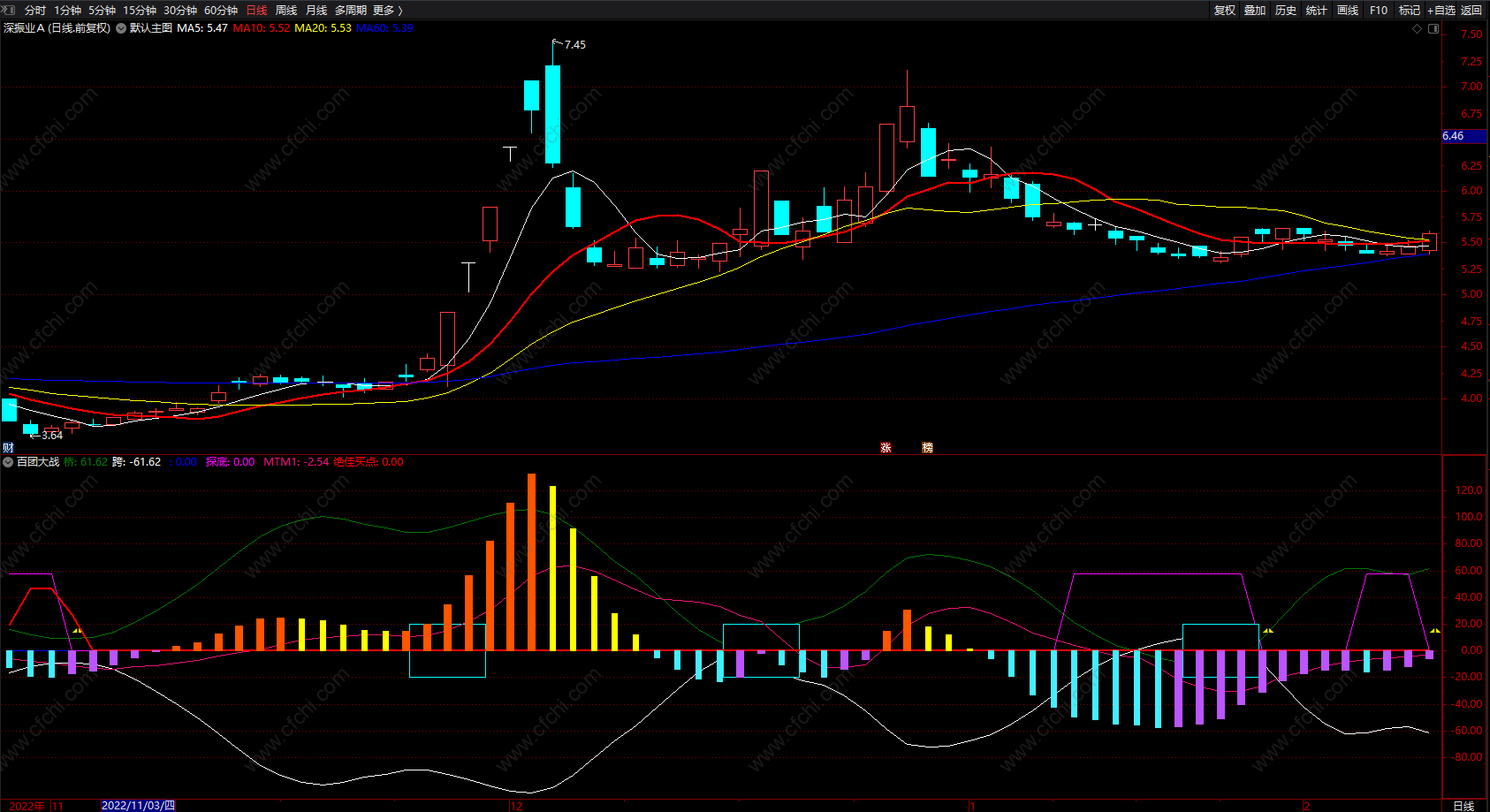Switch to the 1分钟 period tab
Screen dimensions: 1490x812
(67, 11)
